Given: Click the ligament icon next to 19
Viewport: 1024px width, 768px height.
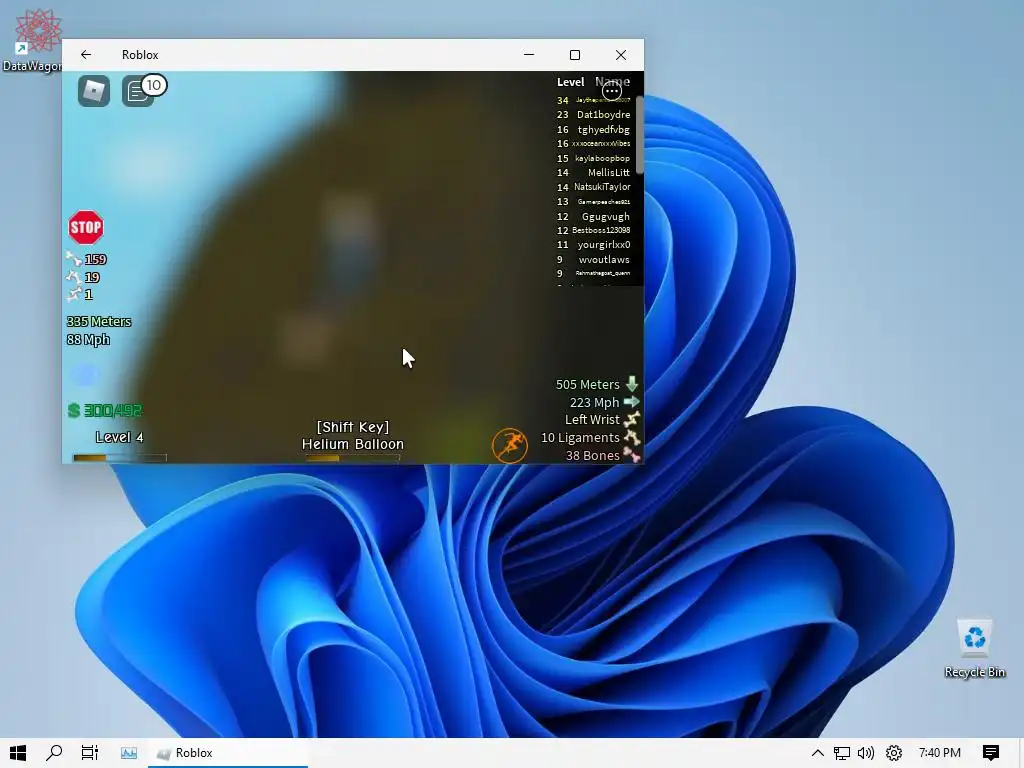Looking at the screenshot, I should point(74,277).
